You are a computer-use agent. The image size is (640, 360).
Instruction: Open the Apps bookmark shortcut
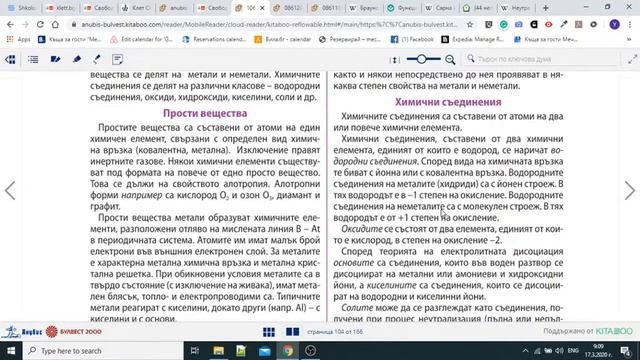[x=19, y=40]
